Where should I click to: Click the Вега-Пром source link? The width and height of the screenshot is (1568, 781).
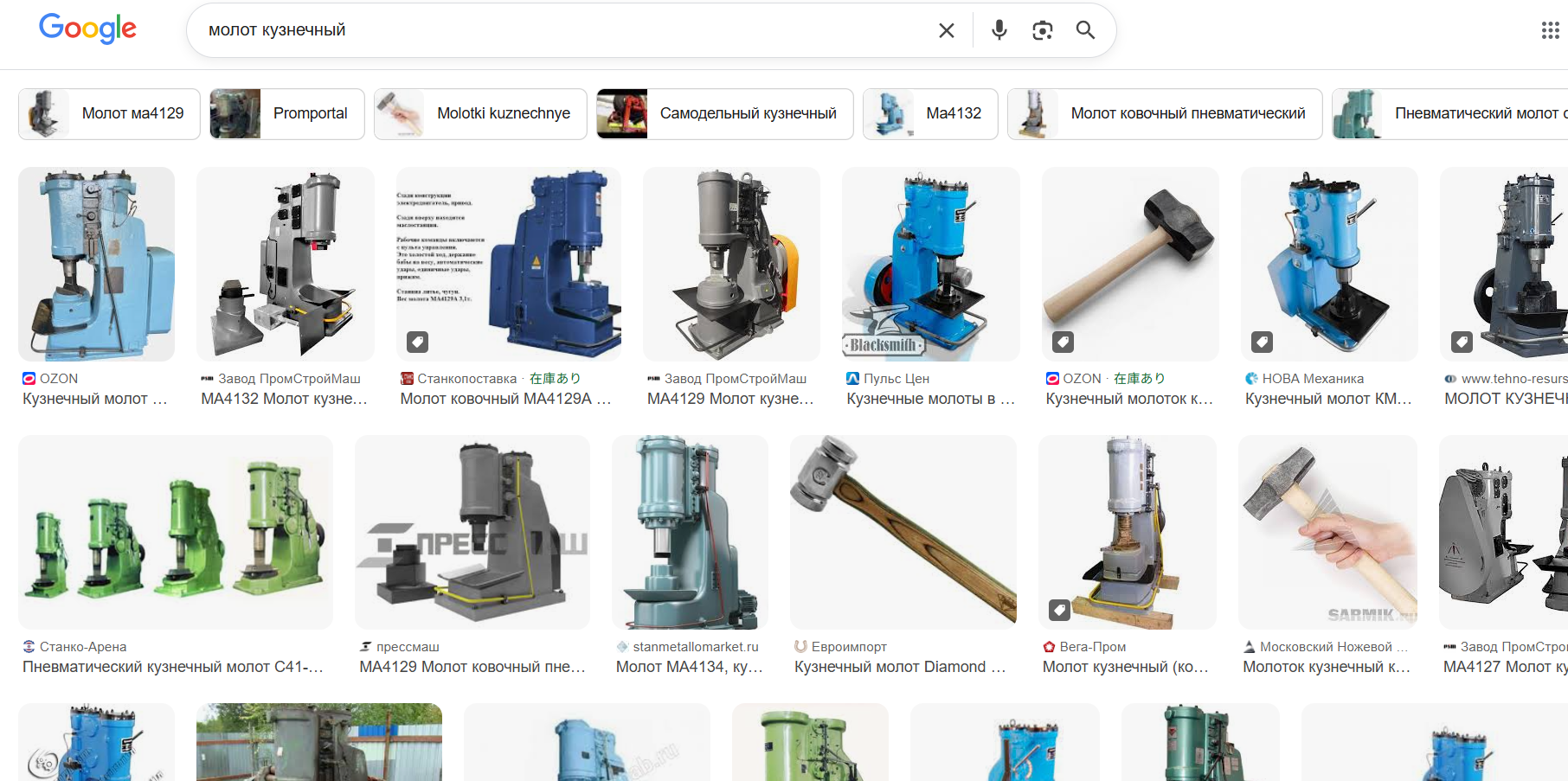pos(1084,647)
